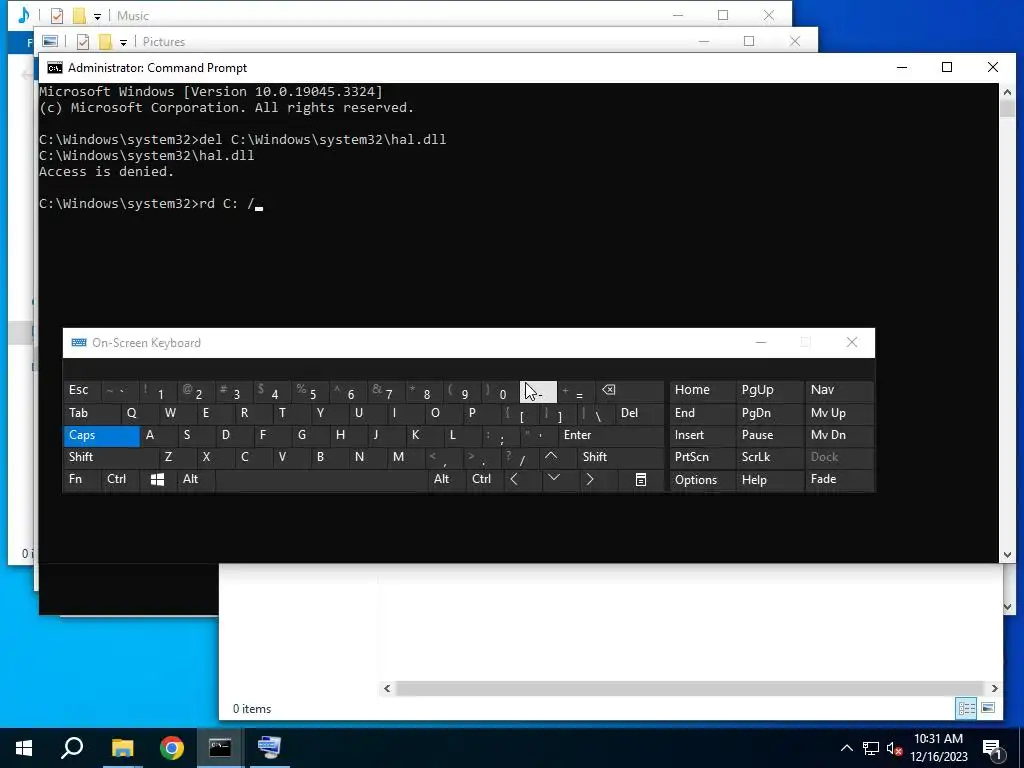Viewport: 1024px width, 768px height.
Task: Open the taskbar clock showing 10:31 AM
Action: click(938, 748)
